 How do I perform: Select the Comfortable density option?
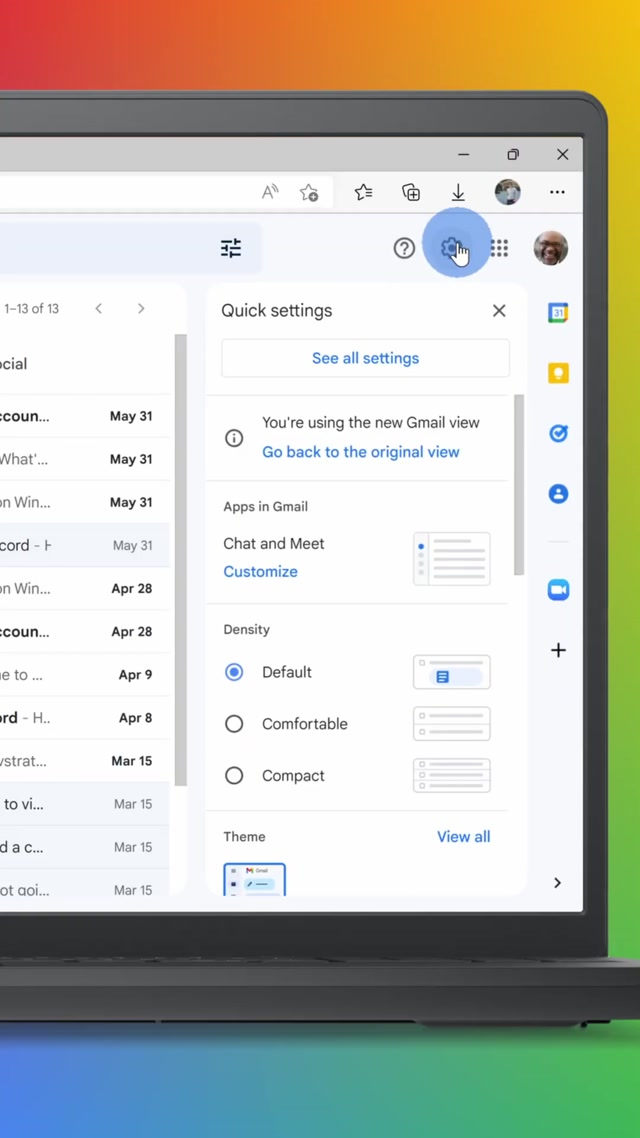pyautogui.click(x=234, y=724)
